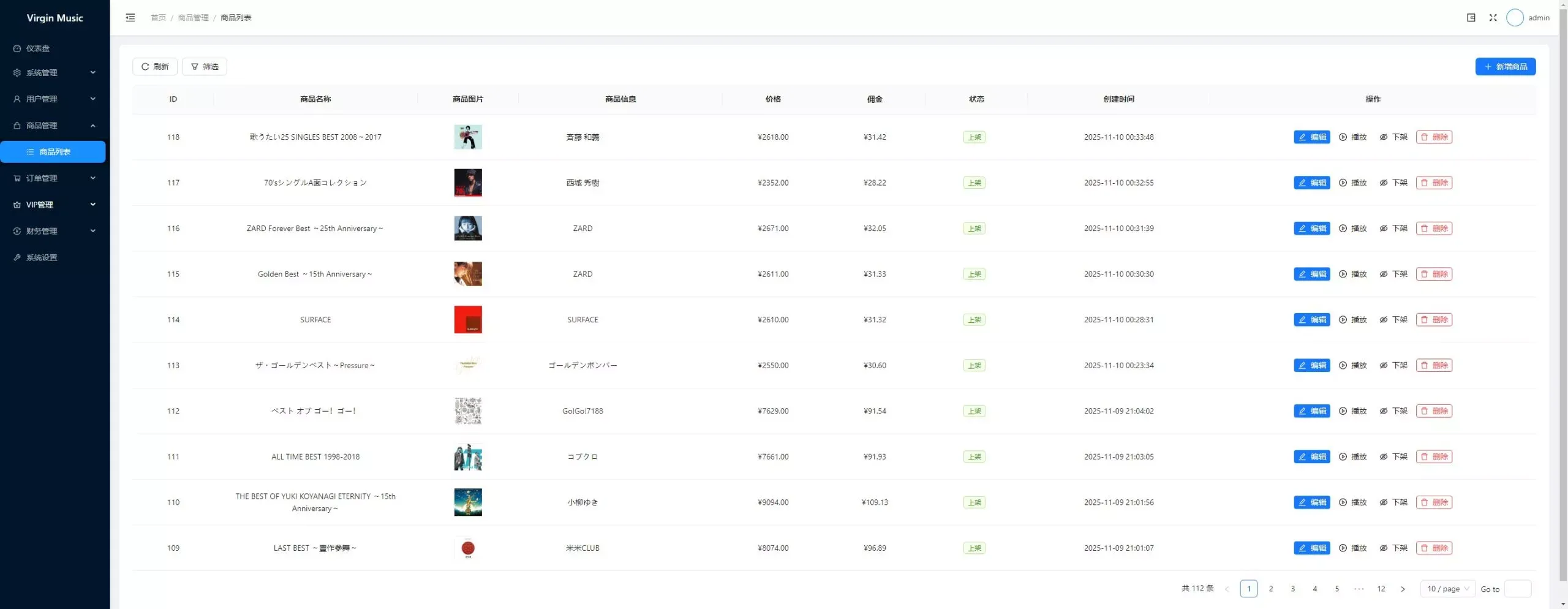Viewport: 1568px width, 609px height.
Task: Collapse the sidebar with the hamburger icon
Action: click(x=130, y=18)
